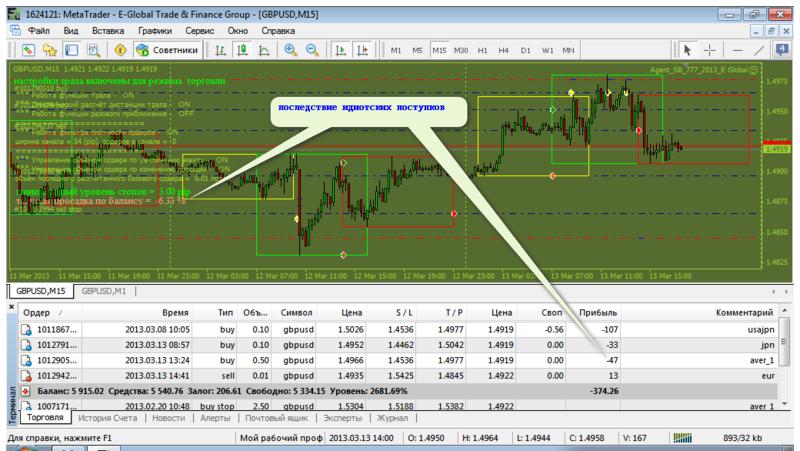The image size is (800, 451).
Task: Click the Мой рабочий проф status entry
Action: coord(281,438)
